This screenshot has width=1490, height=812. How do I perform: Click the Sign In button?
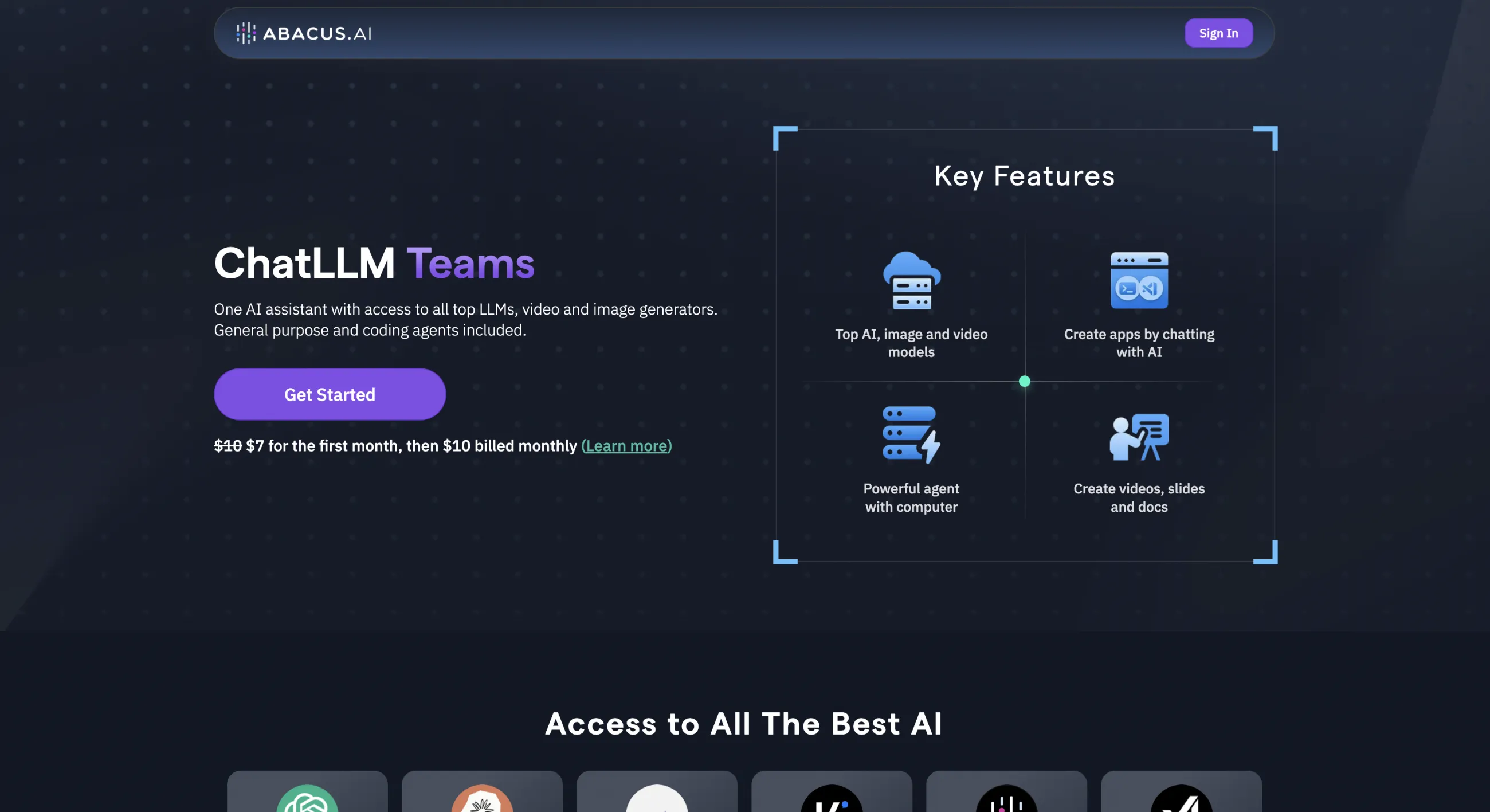point(1218,33)
